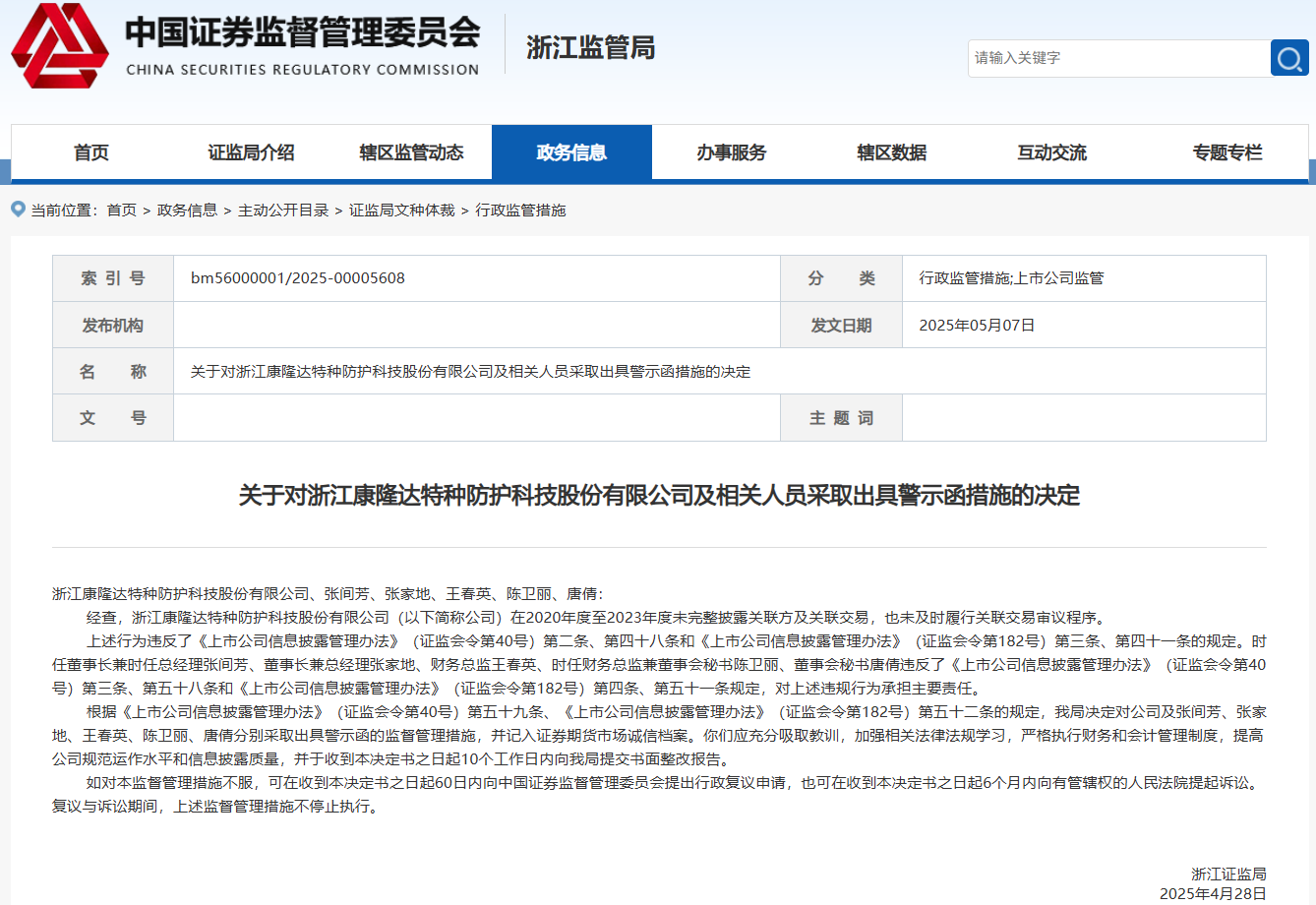Click the location pin icon in breadcrumb
1316x905 pixels.
pos(18,210)
